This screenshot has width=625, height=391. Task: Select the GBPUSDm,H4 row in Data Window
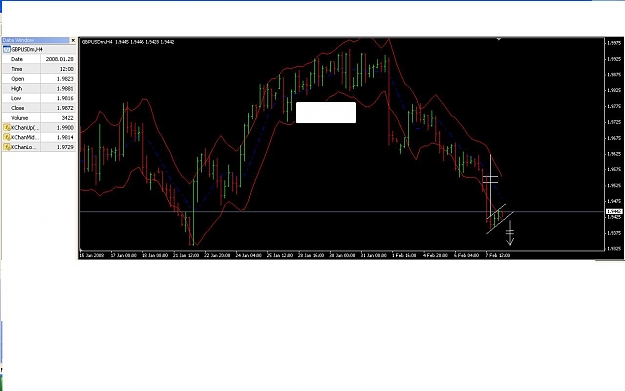click(x=39, y=49)
